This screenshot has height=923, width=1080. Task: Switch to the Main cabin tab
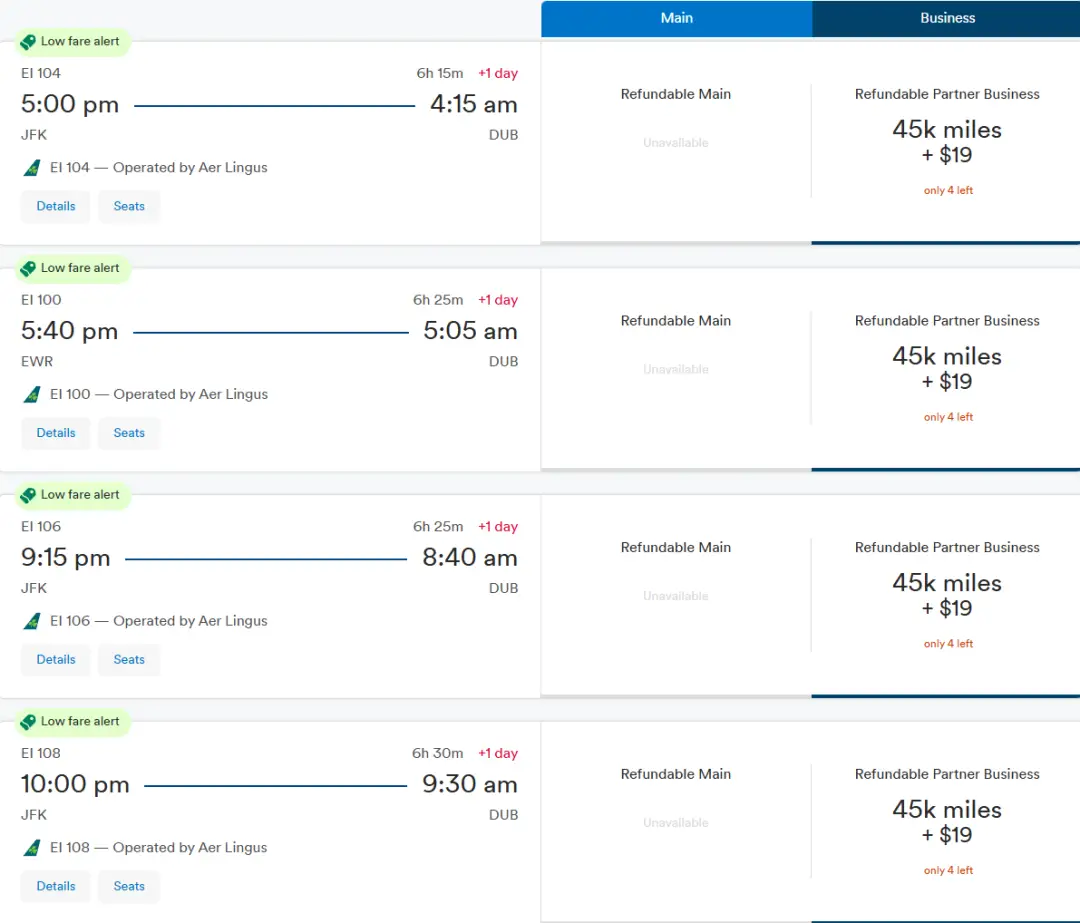(x=676, y=18)
